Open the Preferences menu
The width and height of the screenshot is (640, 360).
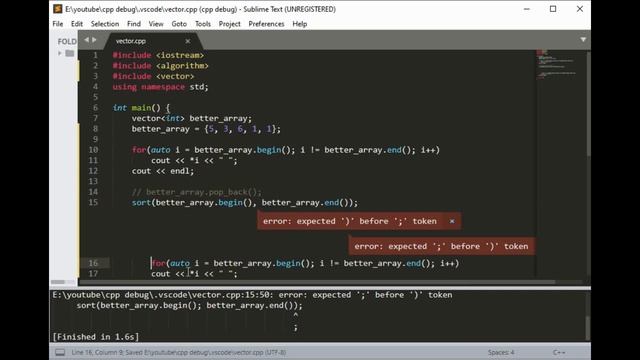[266, 24]
